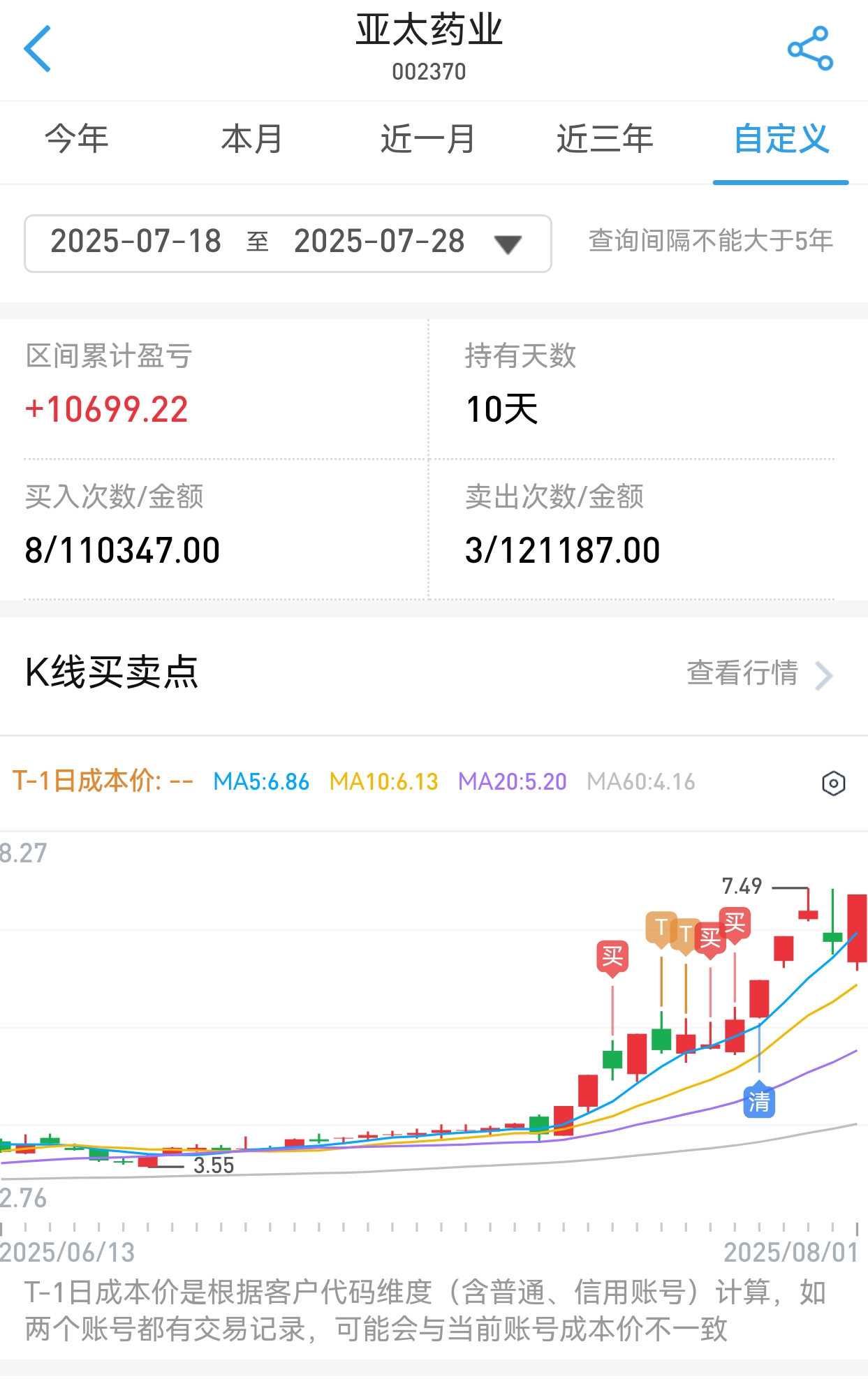The width and height of the screenshot is (868, 1386).
Task: Tap K线买卖点 section title
Action: [x=112, y=672]
